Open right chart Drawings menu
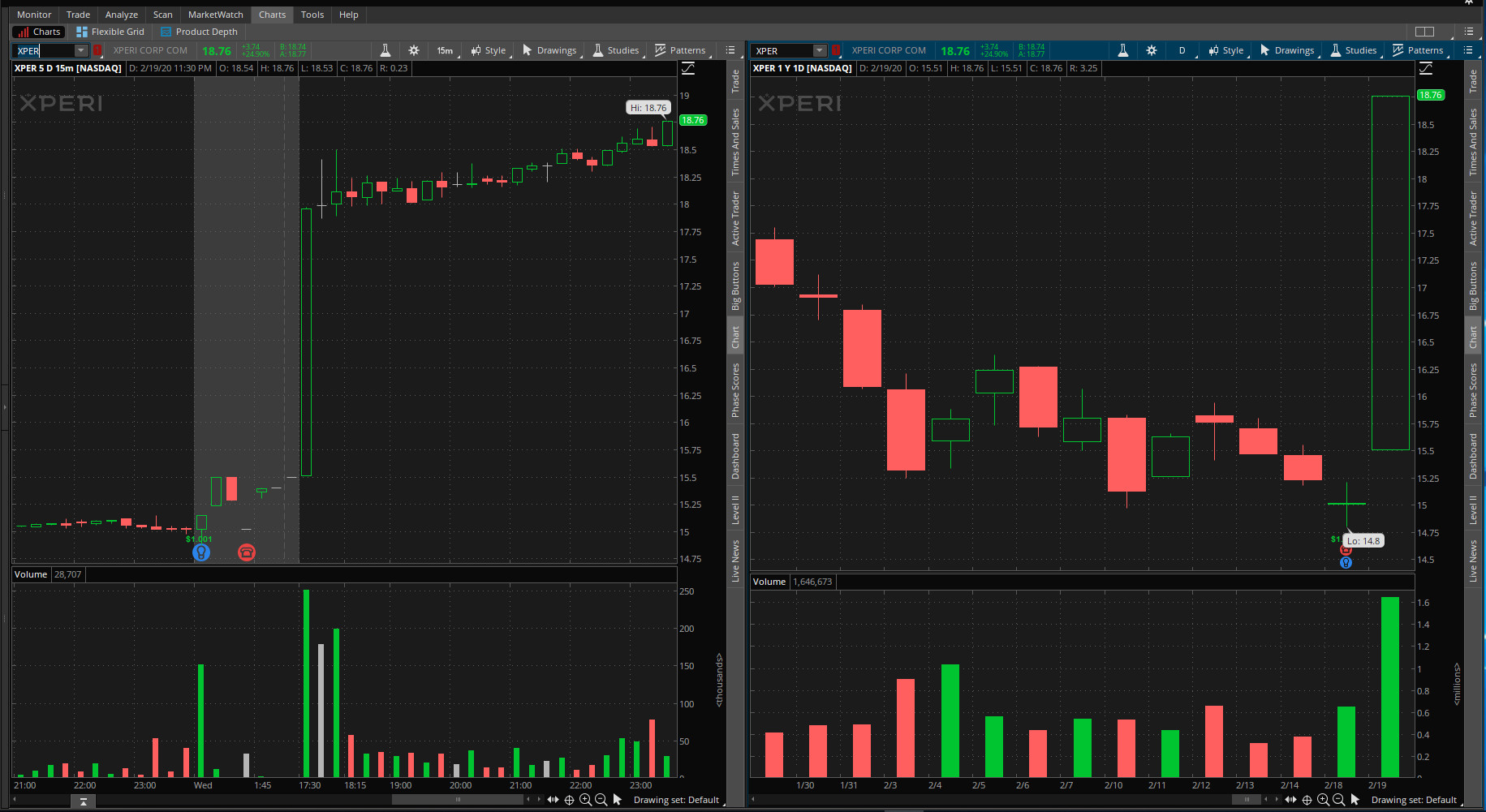 click(x=1288, y=50)
